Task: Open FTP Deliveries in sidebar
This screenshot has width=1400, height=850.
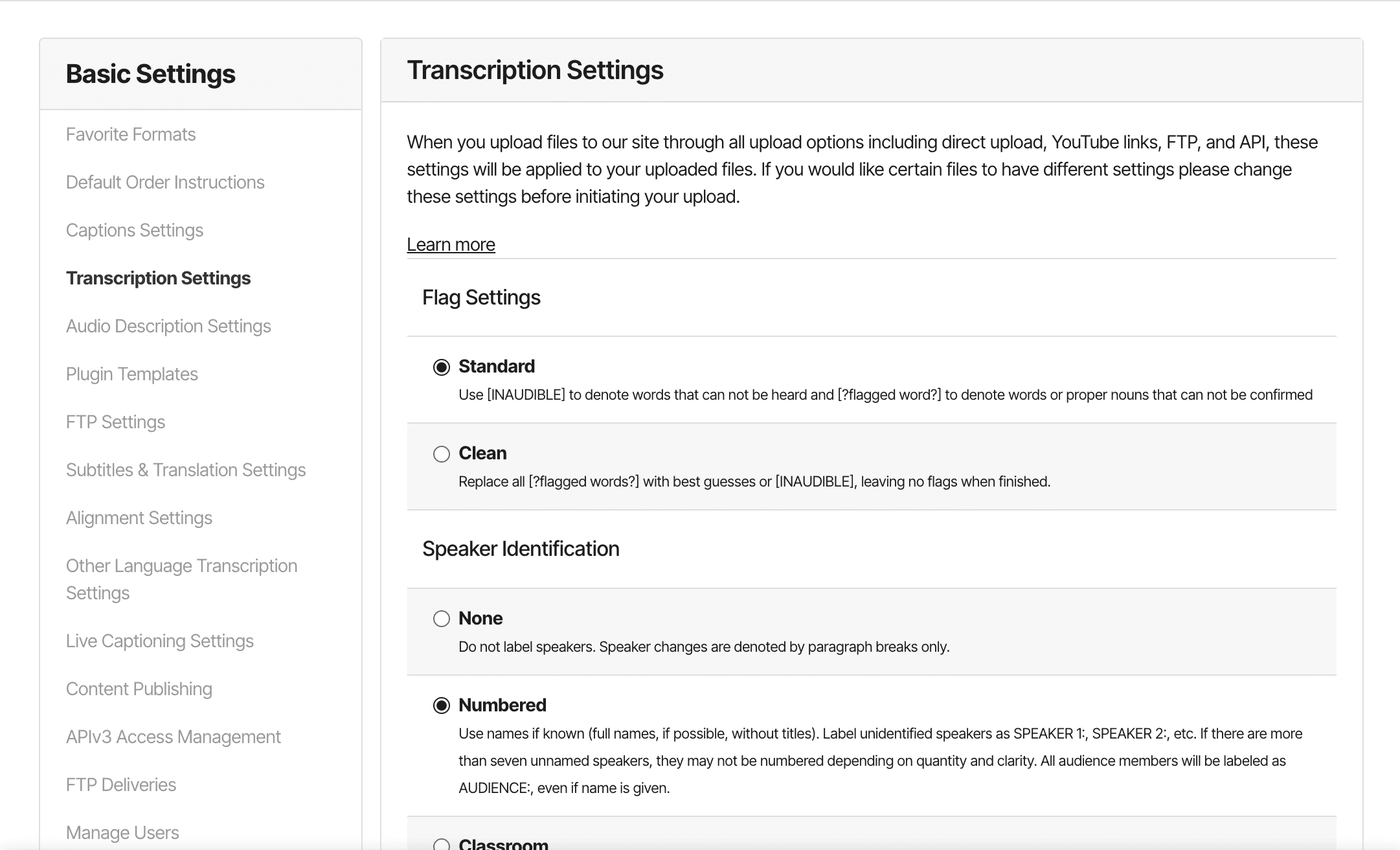Action: tap(121, 785)
